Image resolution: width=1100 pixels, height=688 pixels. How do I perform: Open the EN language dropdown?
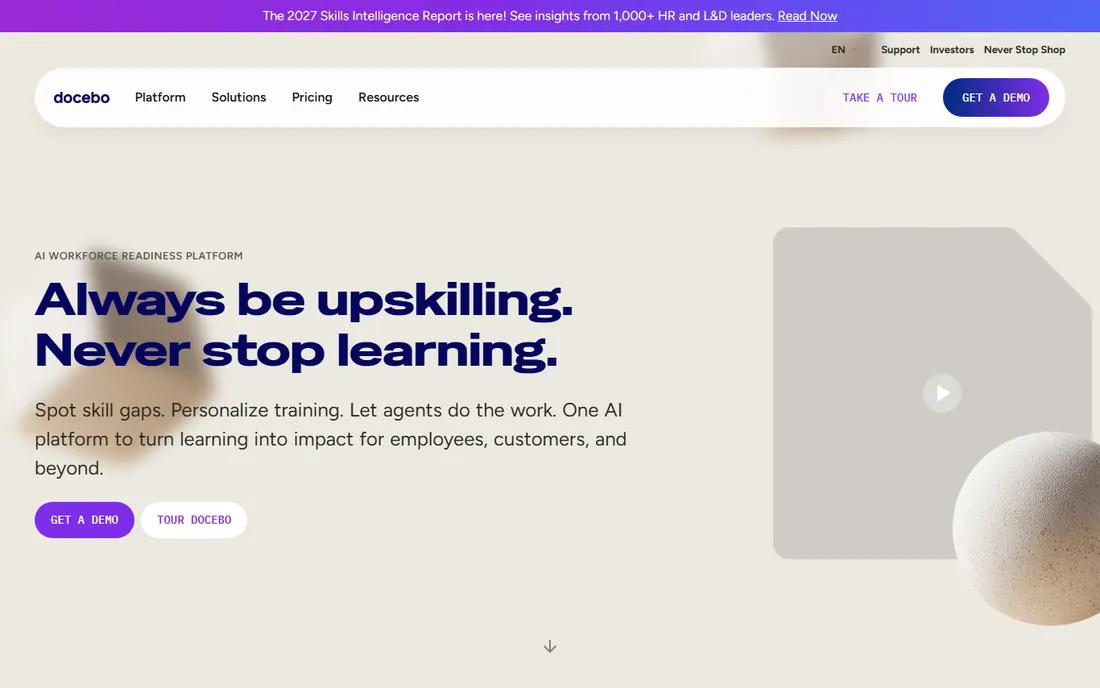[x=843, y=50]
